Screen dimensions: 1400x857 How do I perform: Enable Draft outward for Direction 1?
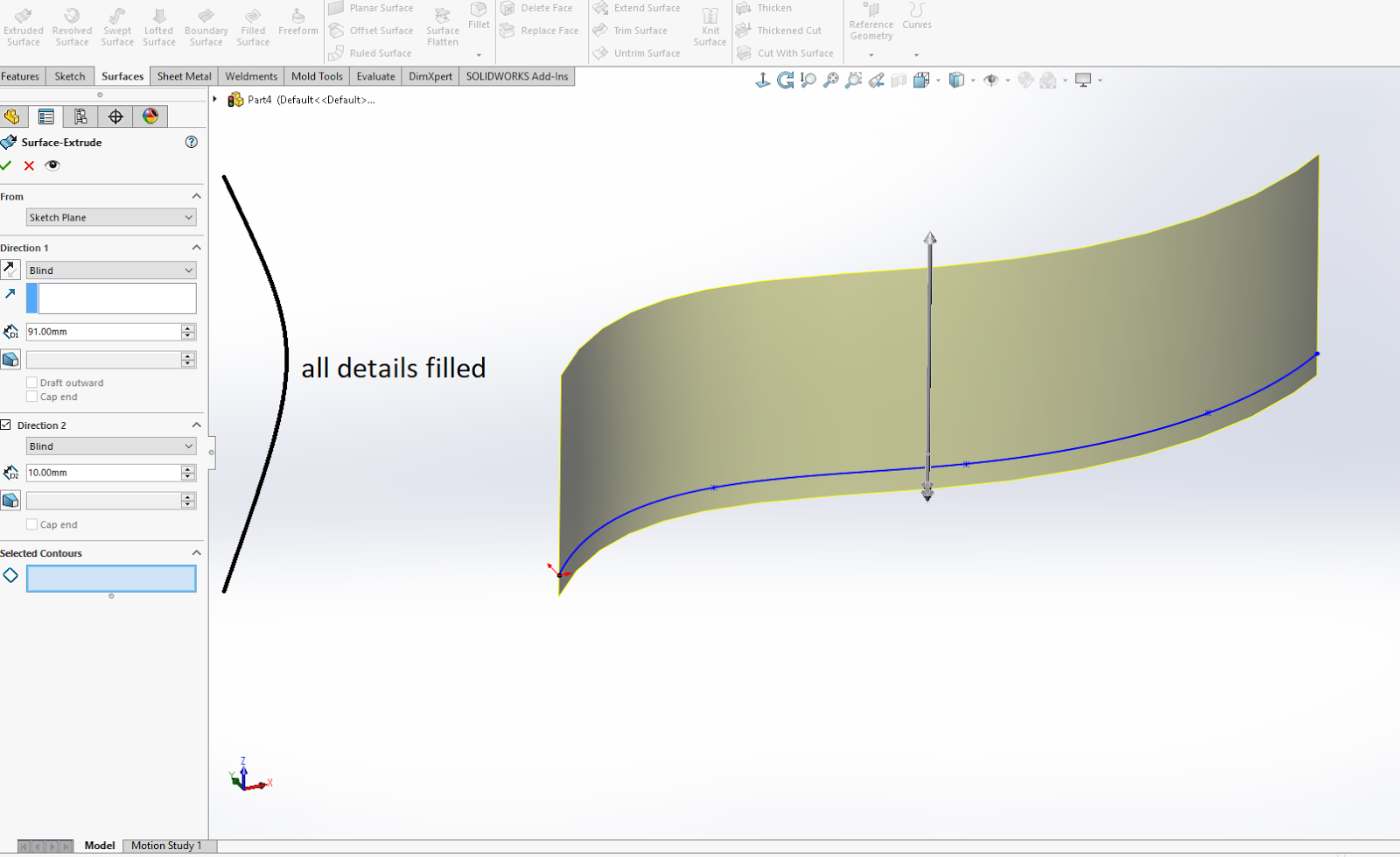32,382
